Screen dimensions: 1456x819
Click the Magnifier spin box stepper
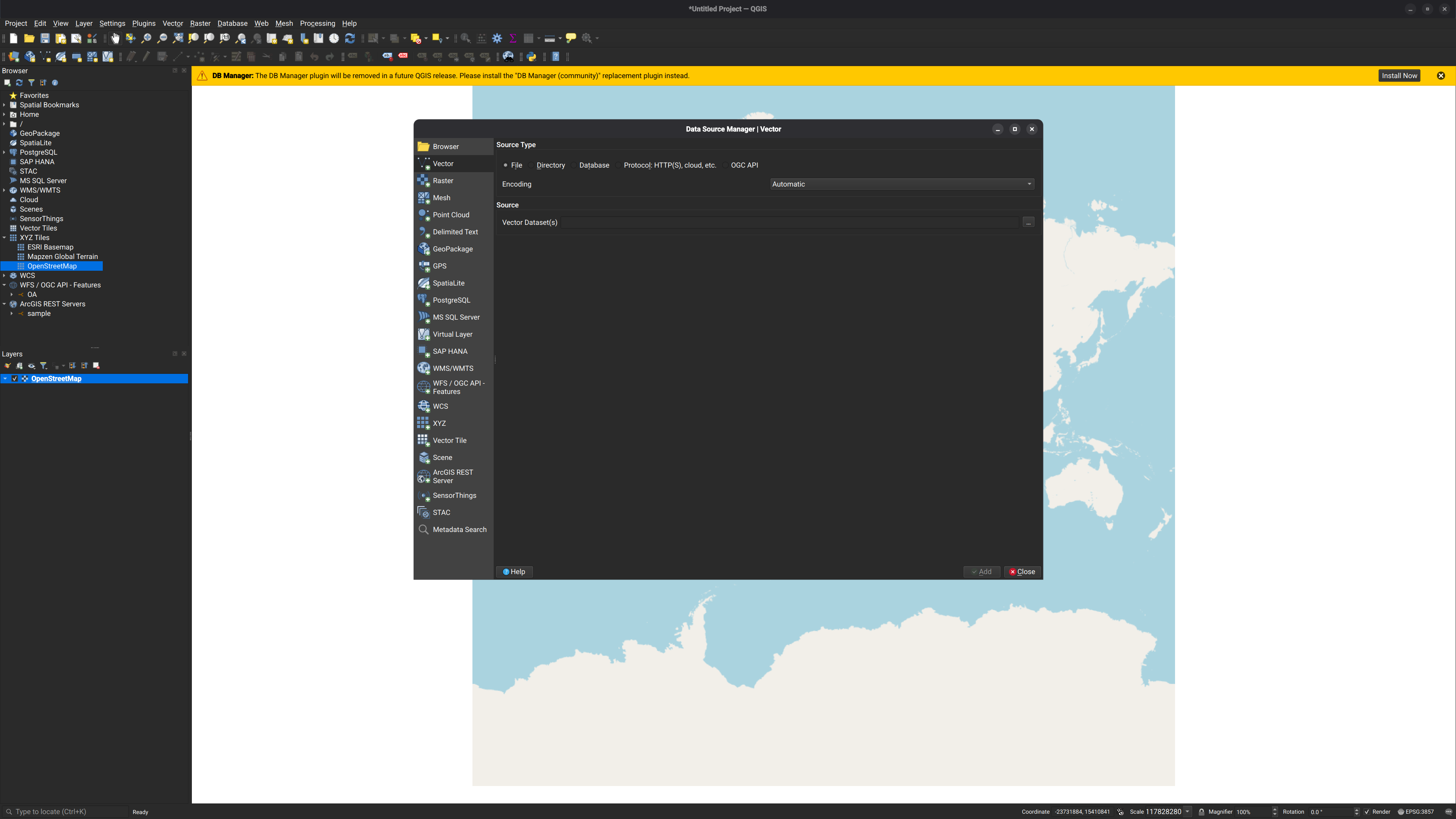click(1274, 812)
